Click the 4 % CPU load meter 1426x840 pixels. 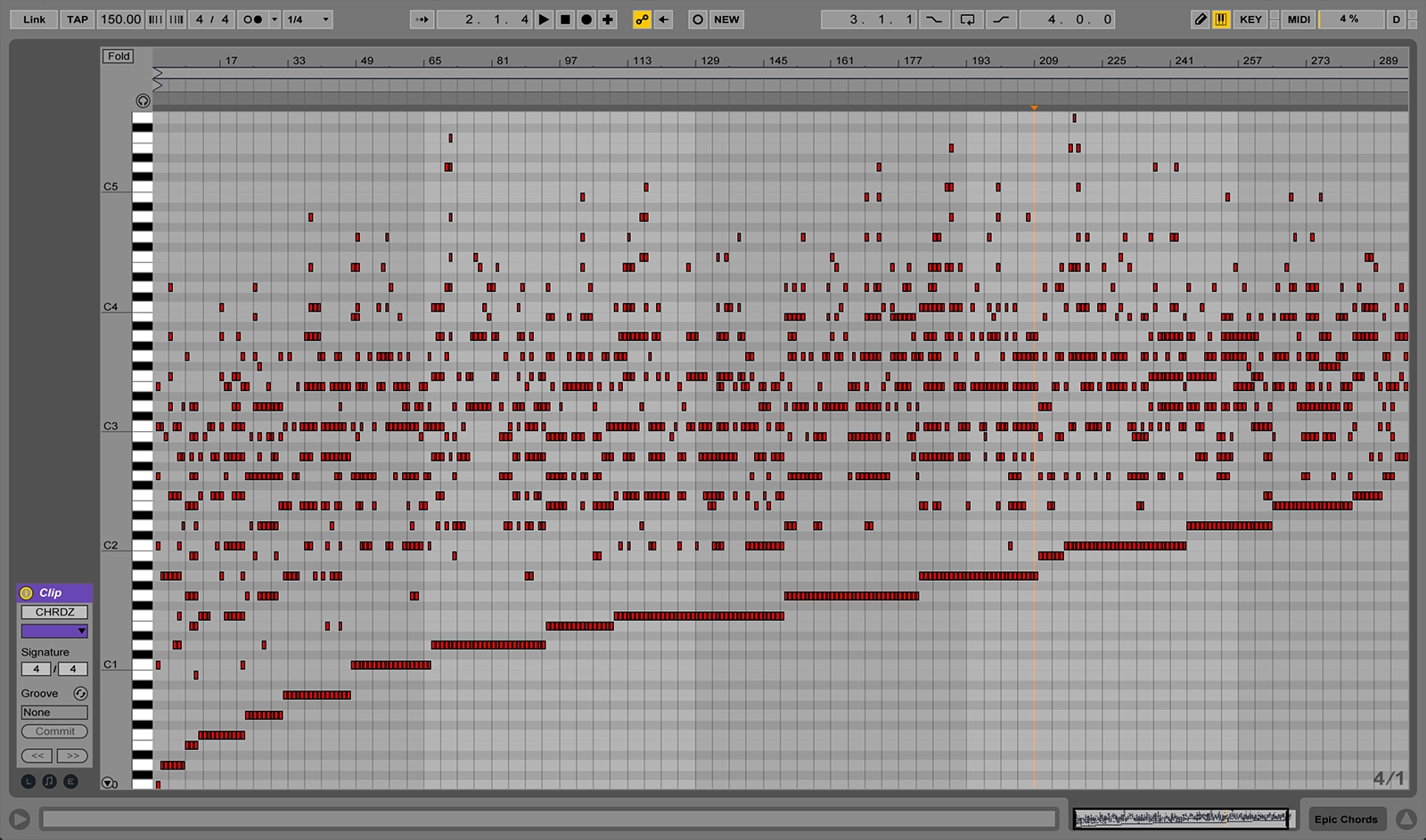pyautogui.click(x=1349, y=20)
